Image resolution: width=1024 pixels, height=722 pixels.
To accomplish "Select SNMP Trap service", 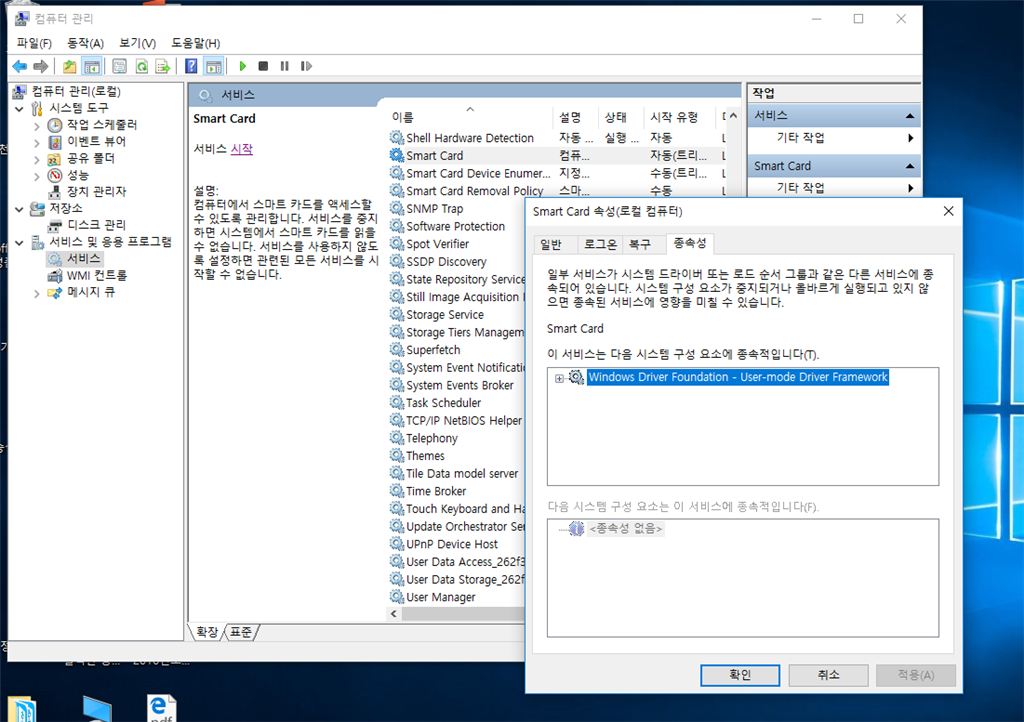I will [x=434, y=208].
